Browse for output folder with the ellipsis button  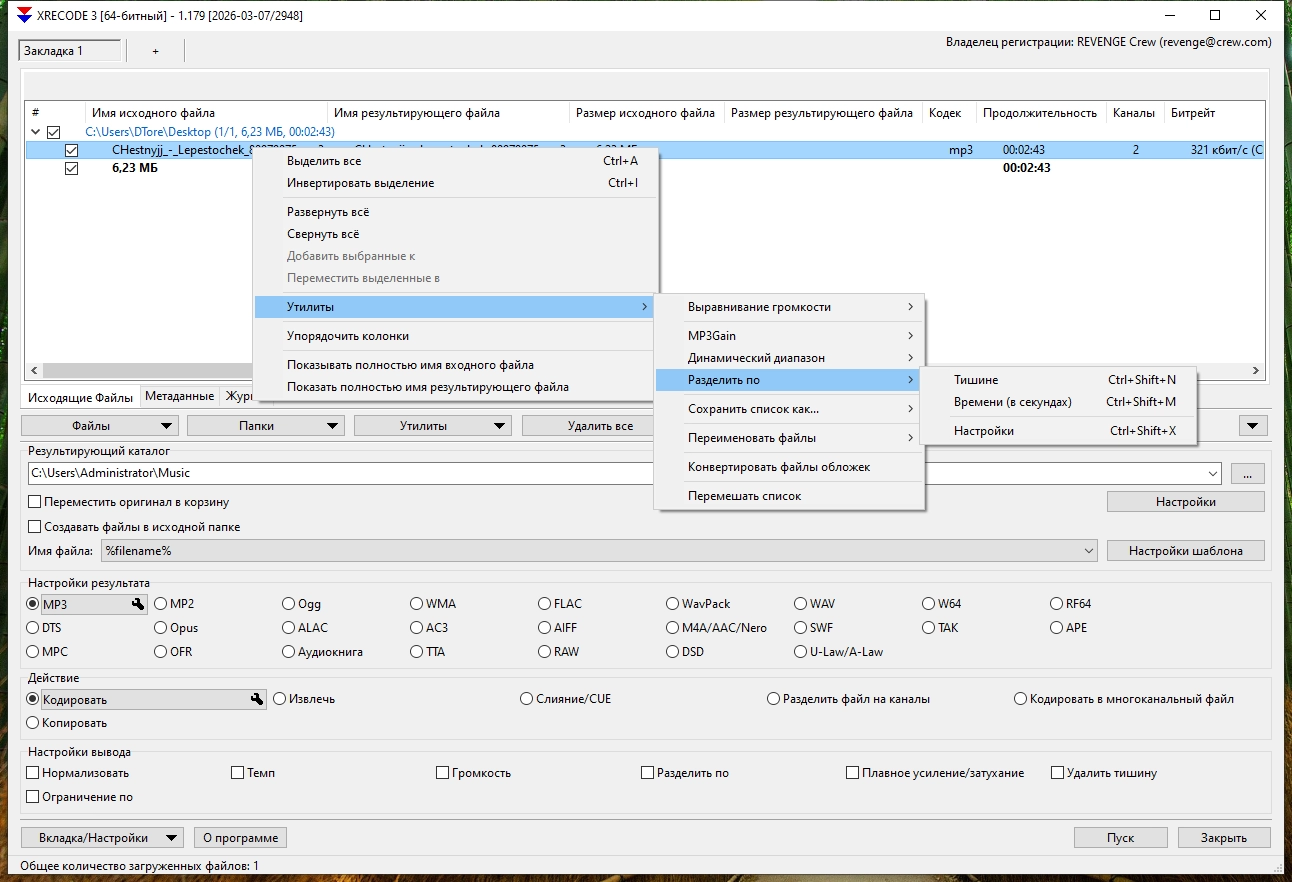(x=1247, y=473)
